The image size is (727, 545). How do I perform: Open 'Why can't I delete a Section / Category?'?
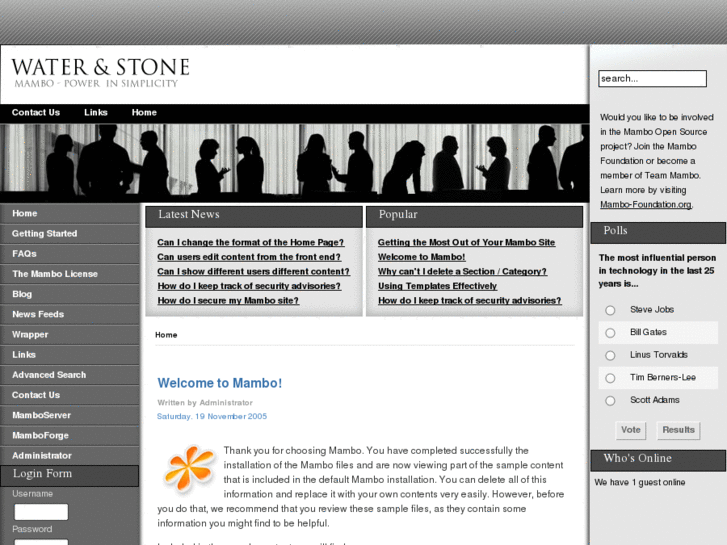click(x=462, y=271)
